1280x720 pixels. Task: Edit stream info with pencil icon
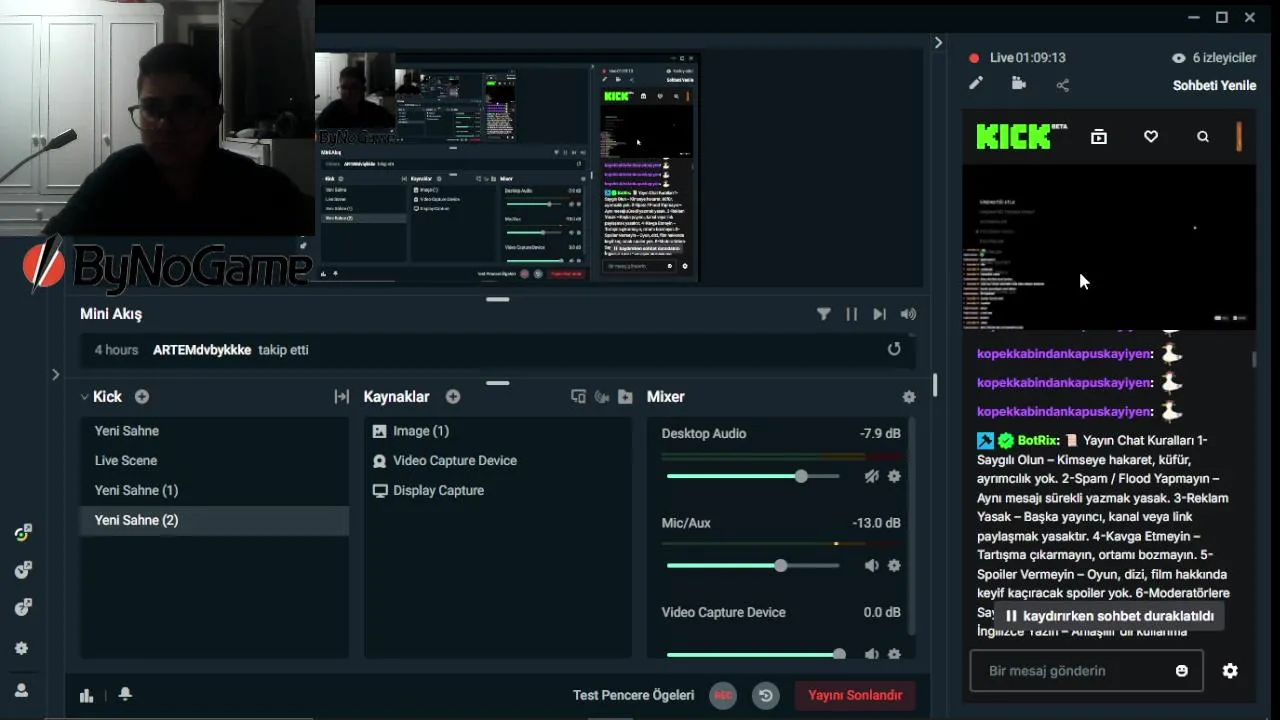click(976, 84)
